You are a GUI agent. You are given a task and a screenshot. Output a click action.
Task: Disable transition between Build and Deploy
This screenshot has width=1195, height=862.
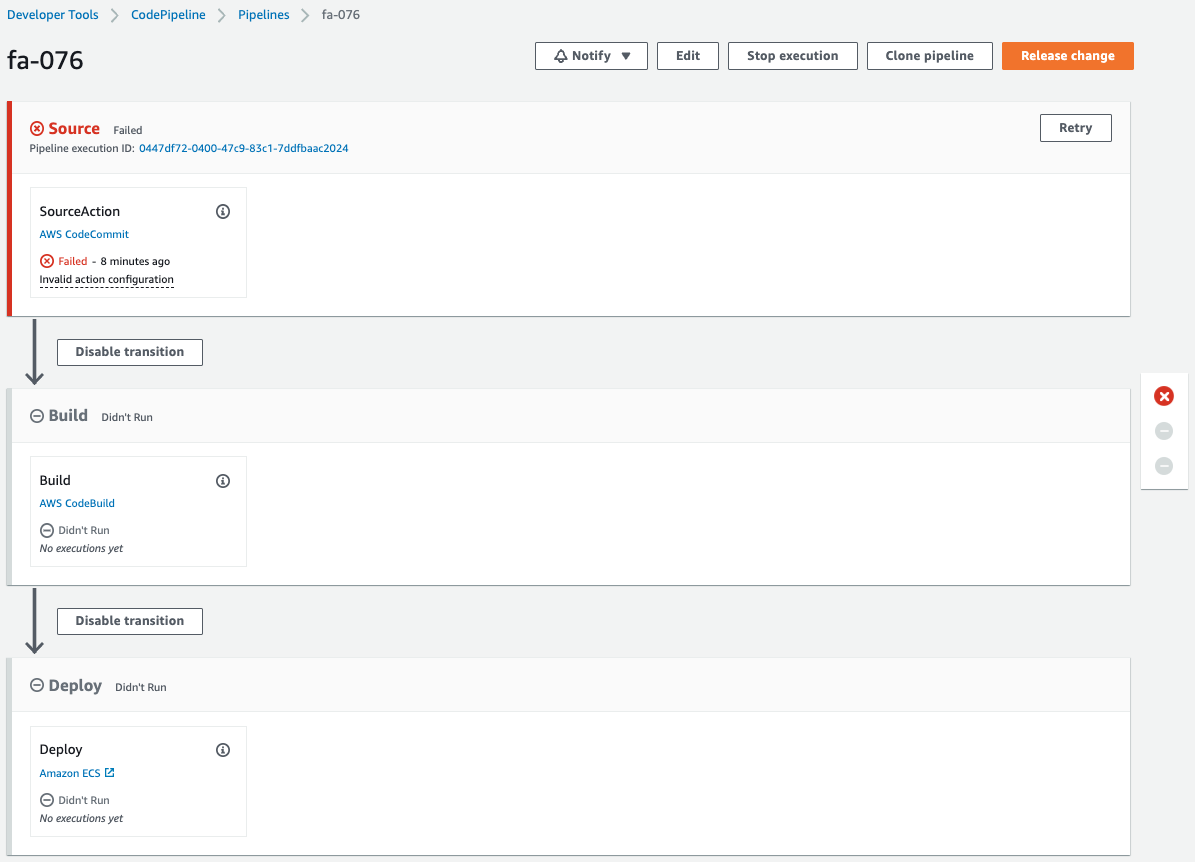[x=130, y=621]
